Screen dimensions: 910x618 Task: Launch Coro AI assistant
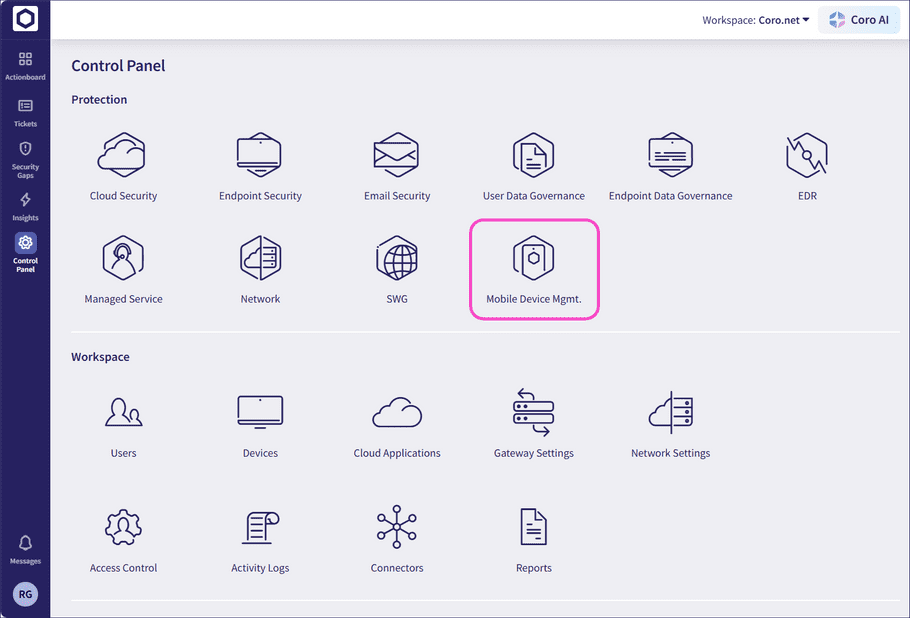(858, 19)
